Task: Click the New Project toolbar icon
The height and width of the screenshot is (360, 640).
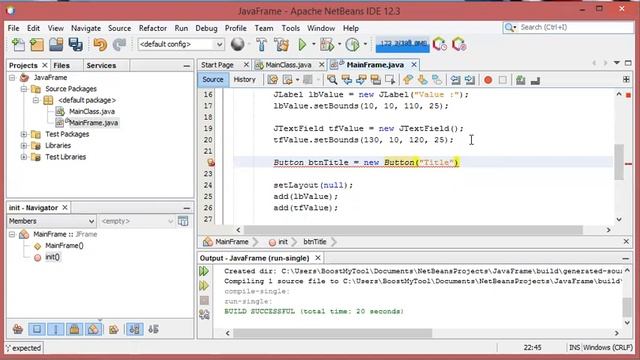Action: [x=37, y=44]
